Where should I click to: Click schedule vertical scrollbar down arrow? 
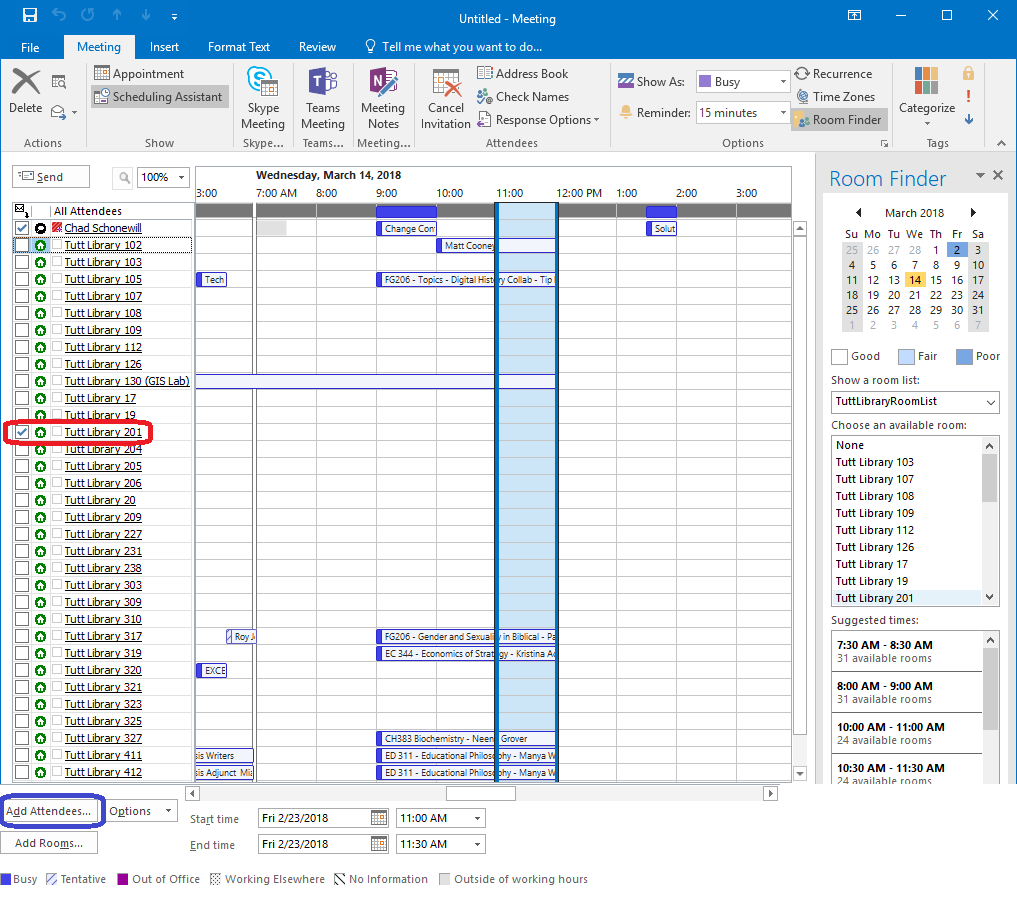pos(800,773)
